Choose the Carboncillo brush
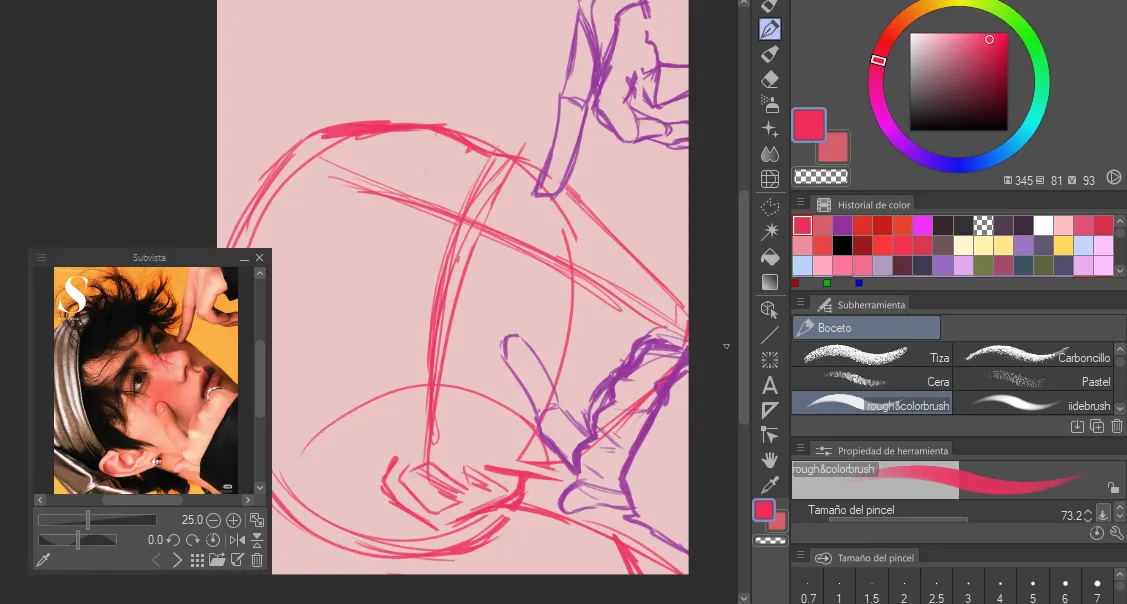The image size is (1127, 604). tap(1032, 355)
